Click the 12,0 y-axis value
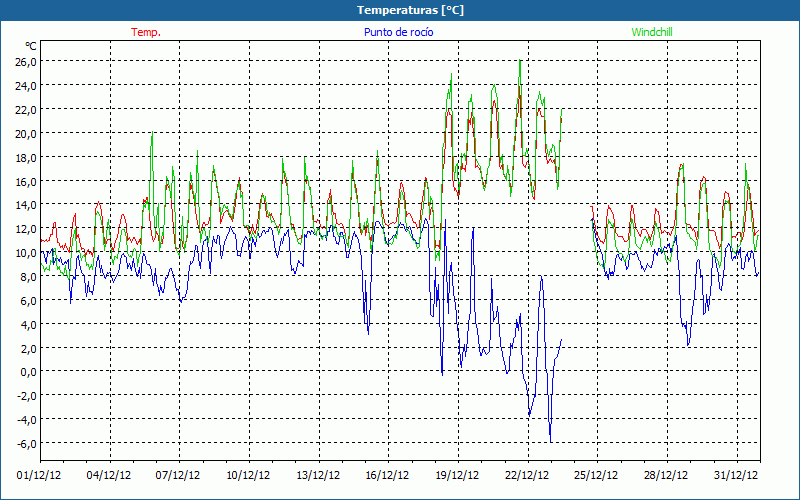Screen dimensions: 800x500 click(x=26, y=229)
